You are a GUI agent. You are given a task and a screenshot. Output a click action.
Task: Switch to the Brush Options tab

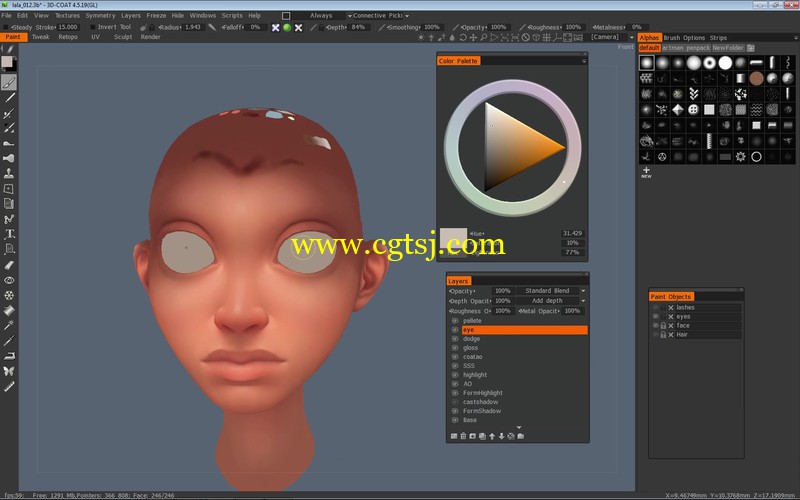coord(684,38)
